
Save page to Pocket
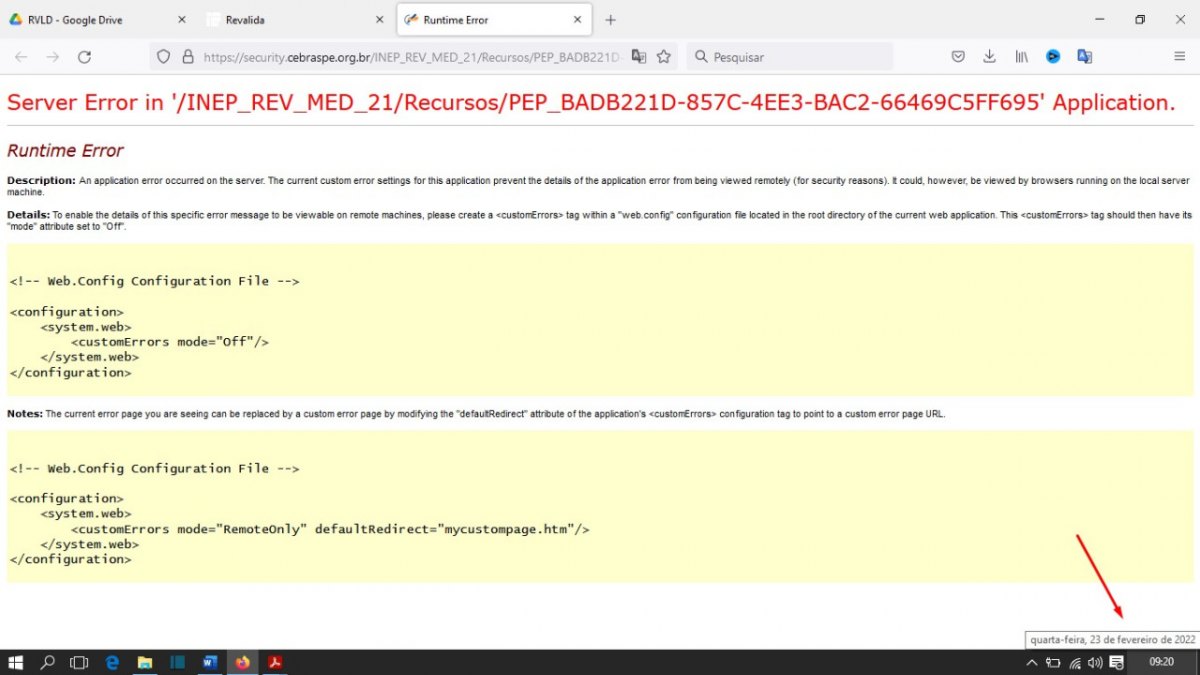click(x=958, y=57)
